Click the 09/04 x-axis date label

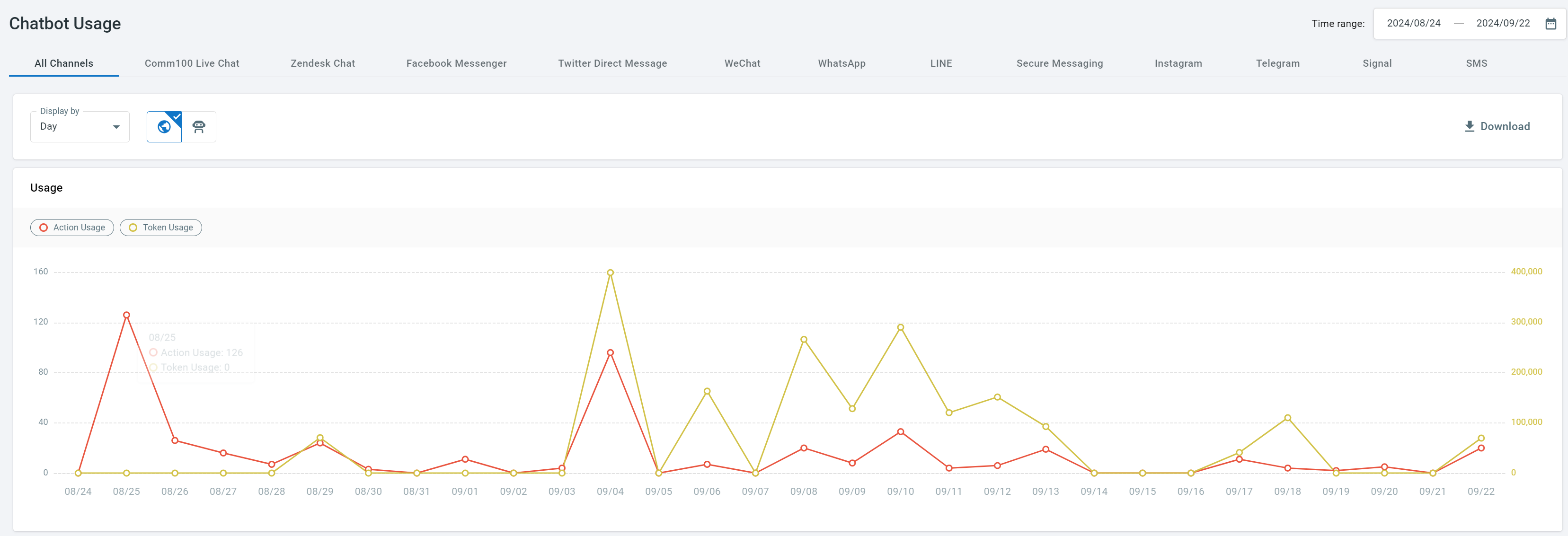tap(610, 492)
